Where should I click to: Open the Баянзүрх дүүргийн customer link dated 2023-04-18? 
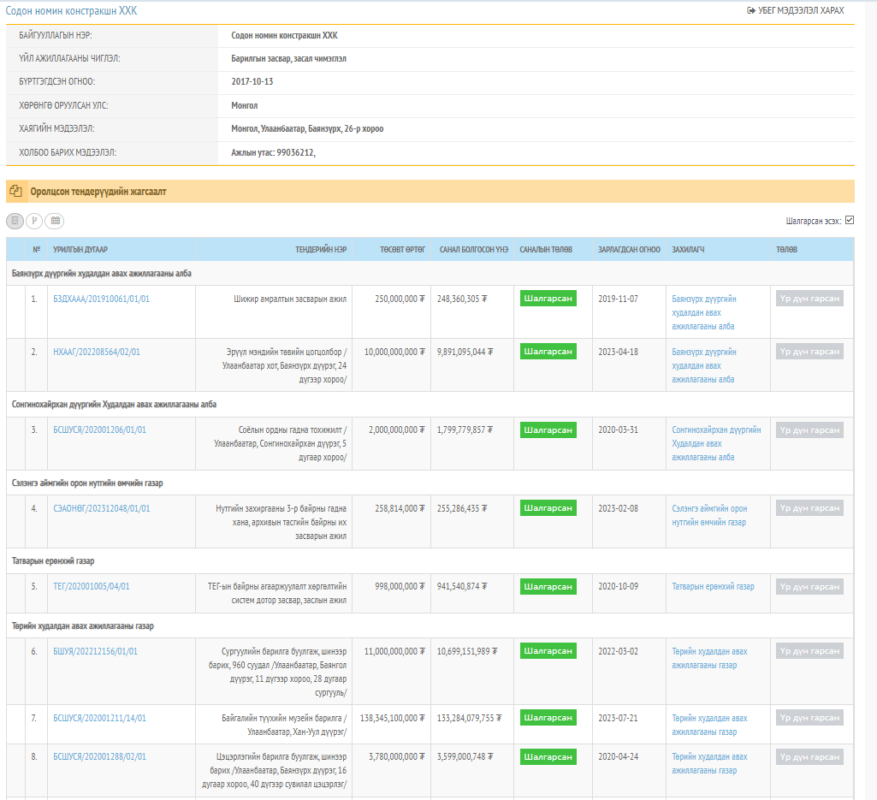coord(704,365)
